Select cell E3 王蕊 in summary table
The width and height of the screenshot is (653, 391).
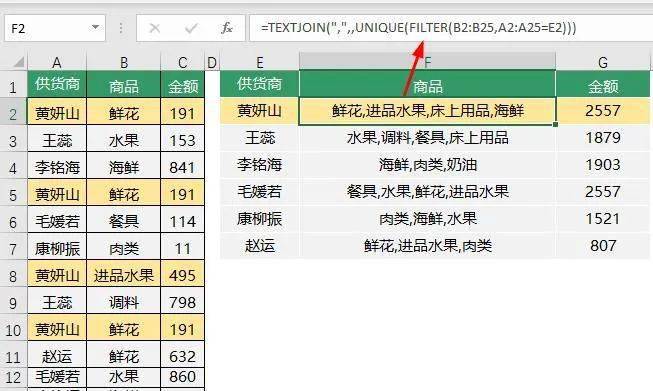259,138
